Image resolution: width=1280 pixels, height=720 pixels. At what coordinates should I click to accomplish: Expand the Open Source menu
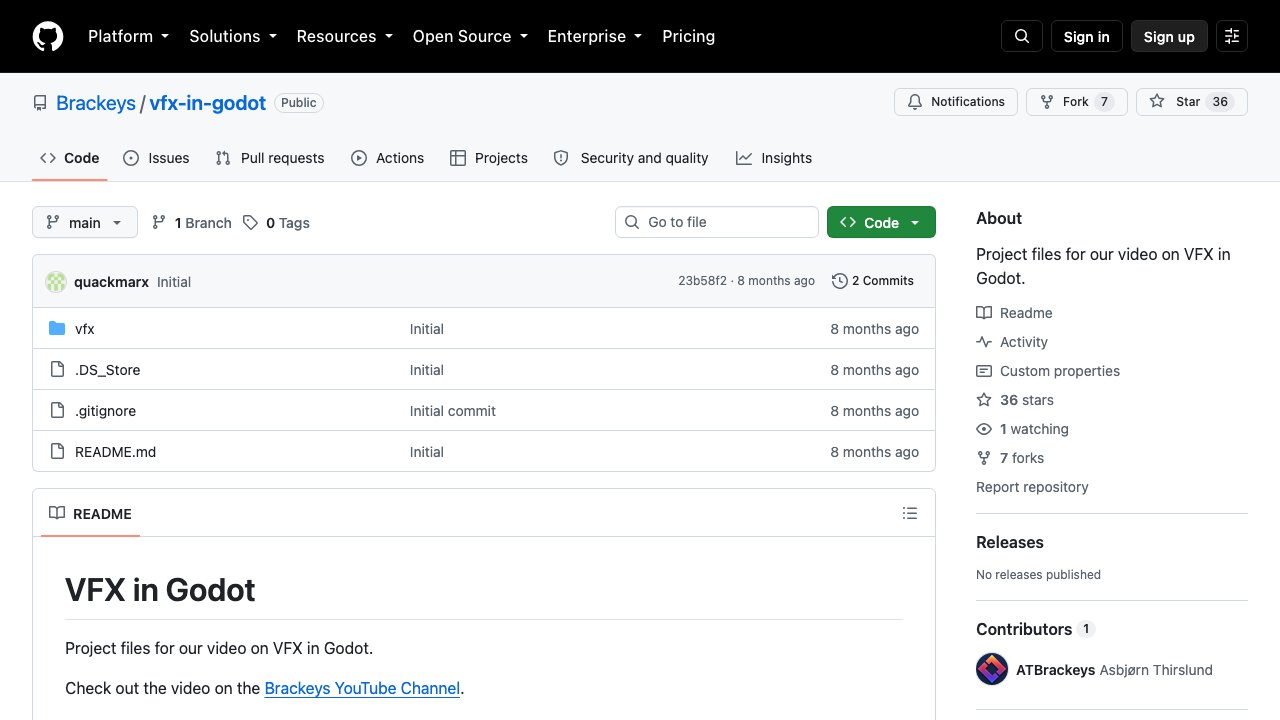coord(472,36)
